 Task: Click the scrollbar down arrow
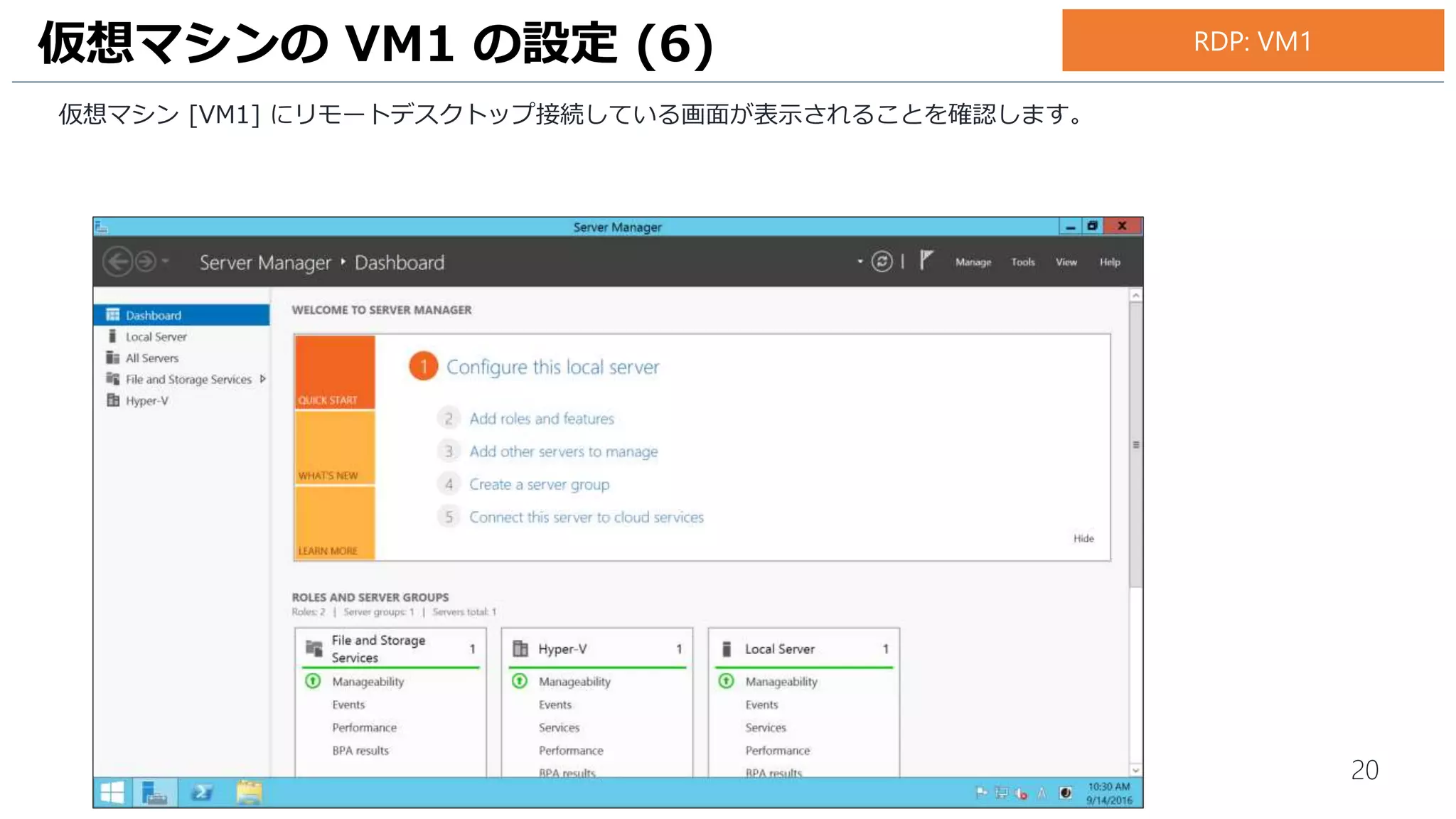click(1136, 770)
